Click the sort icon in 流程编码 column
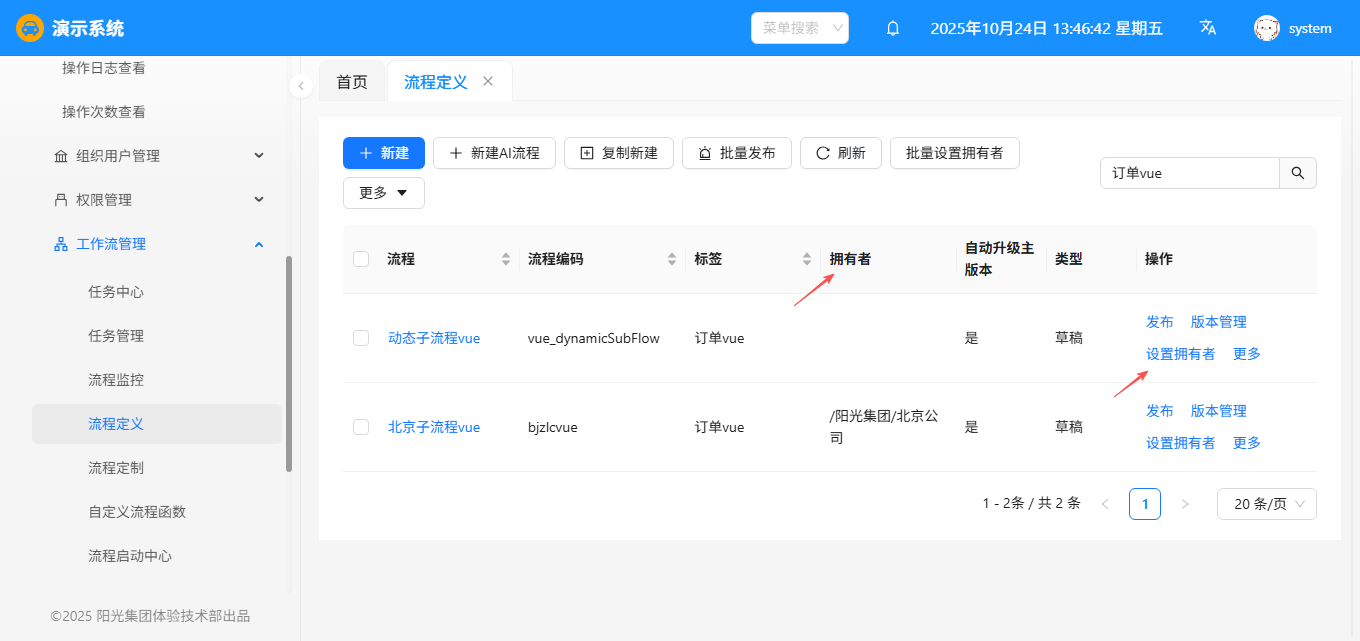The height and width of the screenshot is (641, 1360). point(672,259)
